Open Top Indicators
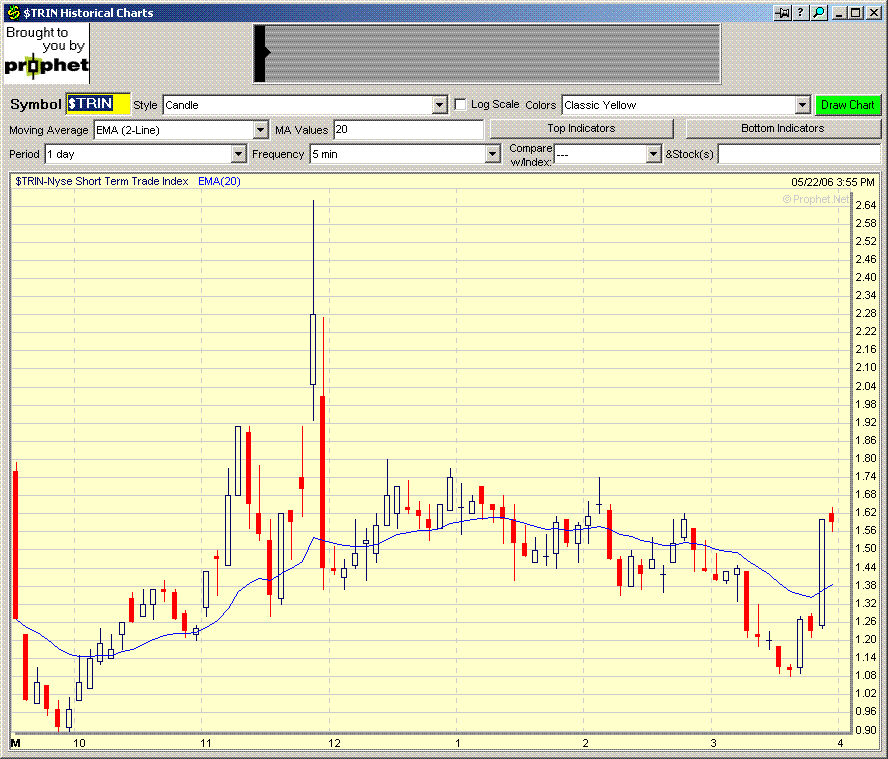Screen dimensions: 888x759 point(581,129)
